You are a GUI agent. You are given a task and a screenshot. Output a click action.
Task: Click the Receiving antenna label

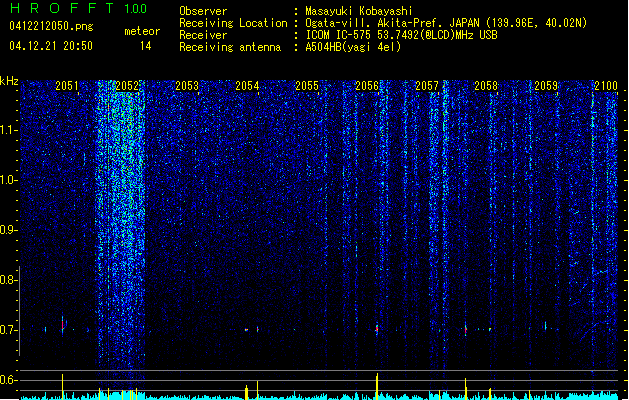(x=230, y=47)
